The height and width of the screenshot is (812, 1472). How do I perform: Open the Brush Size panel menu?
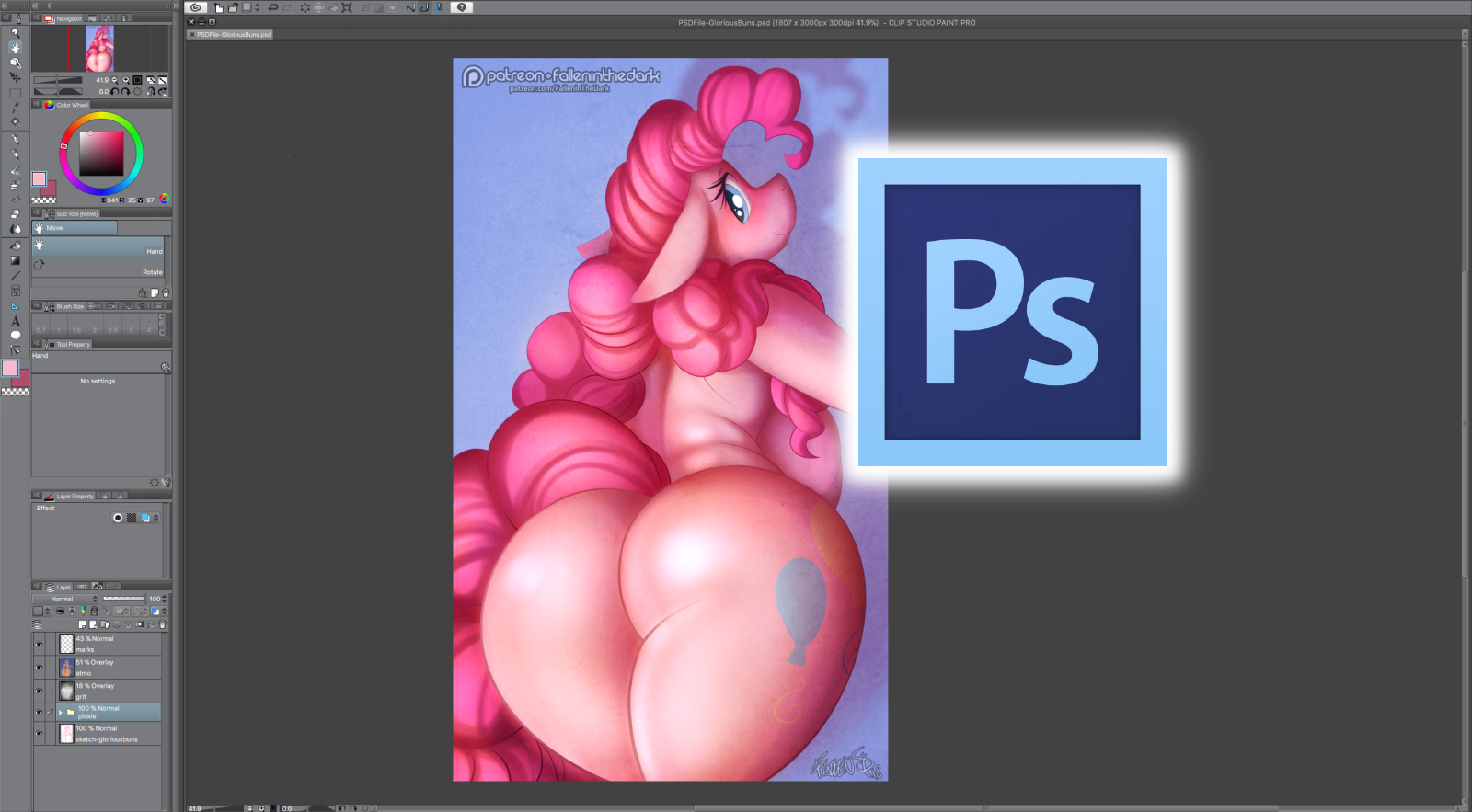[39, 306]
